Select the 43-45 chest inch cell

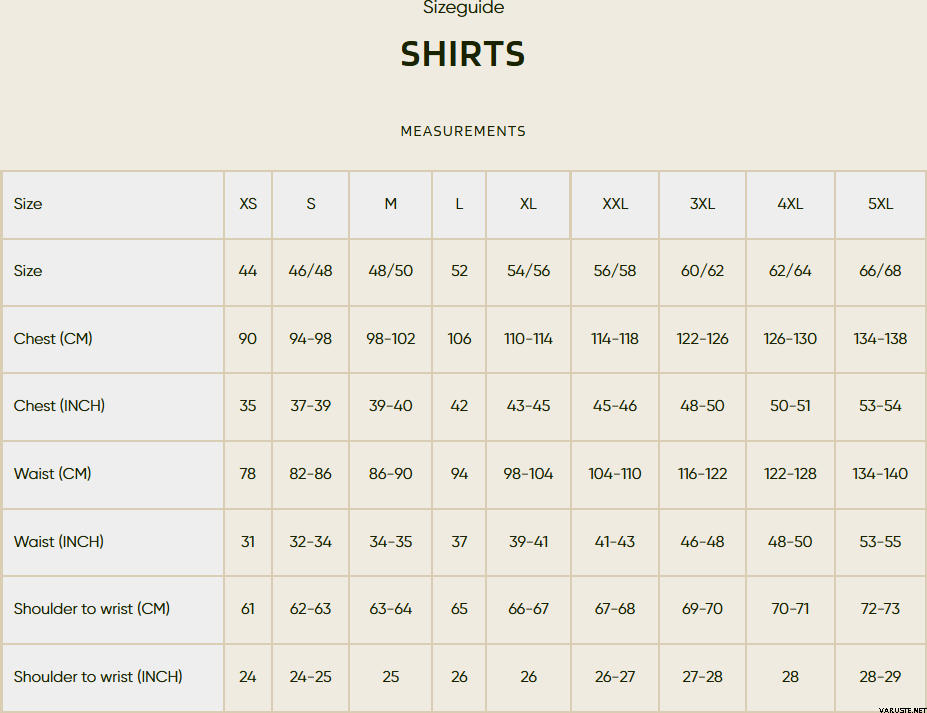(x=529, y=406)
